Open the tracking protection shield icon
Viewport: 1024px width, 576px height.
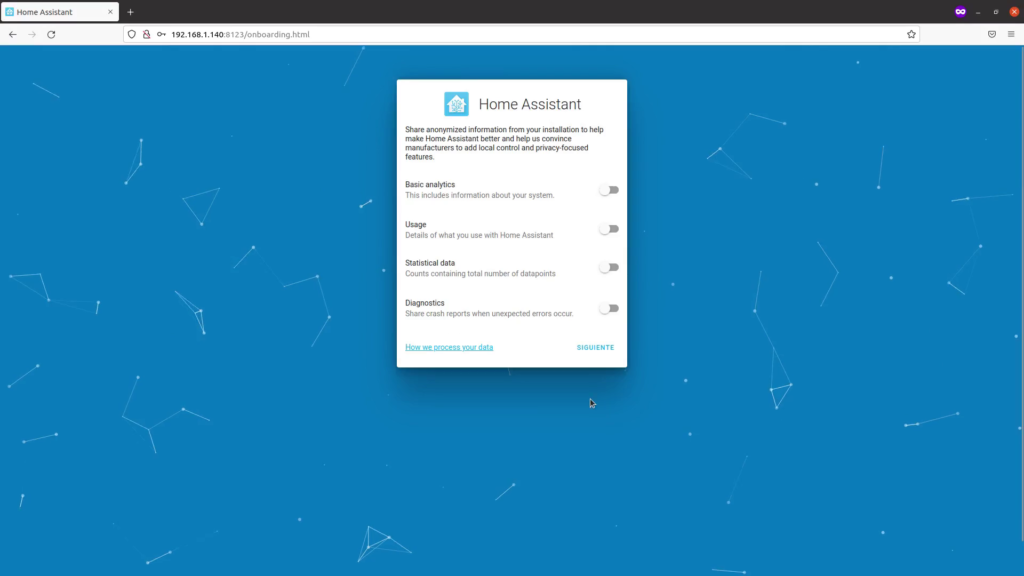point(130,33)
